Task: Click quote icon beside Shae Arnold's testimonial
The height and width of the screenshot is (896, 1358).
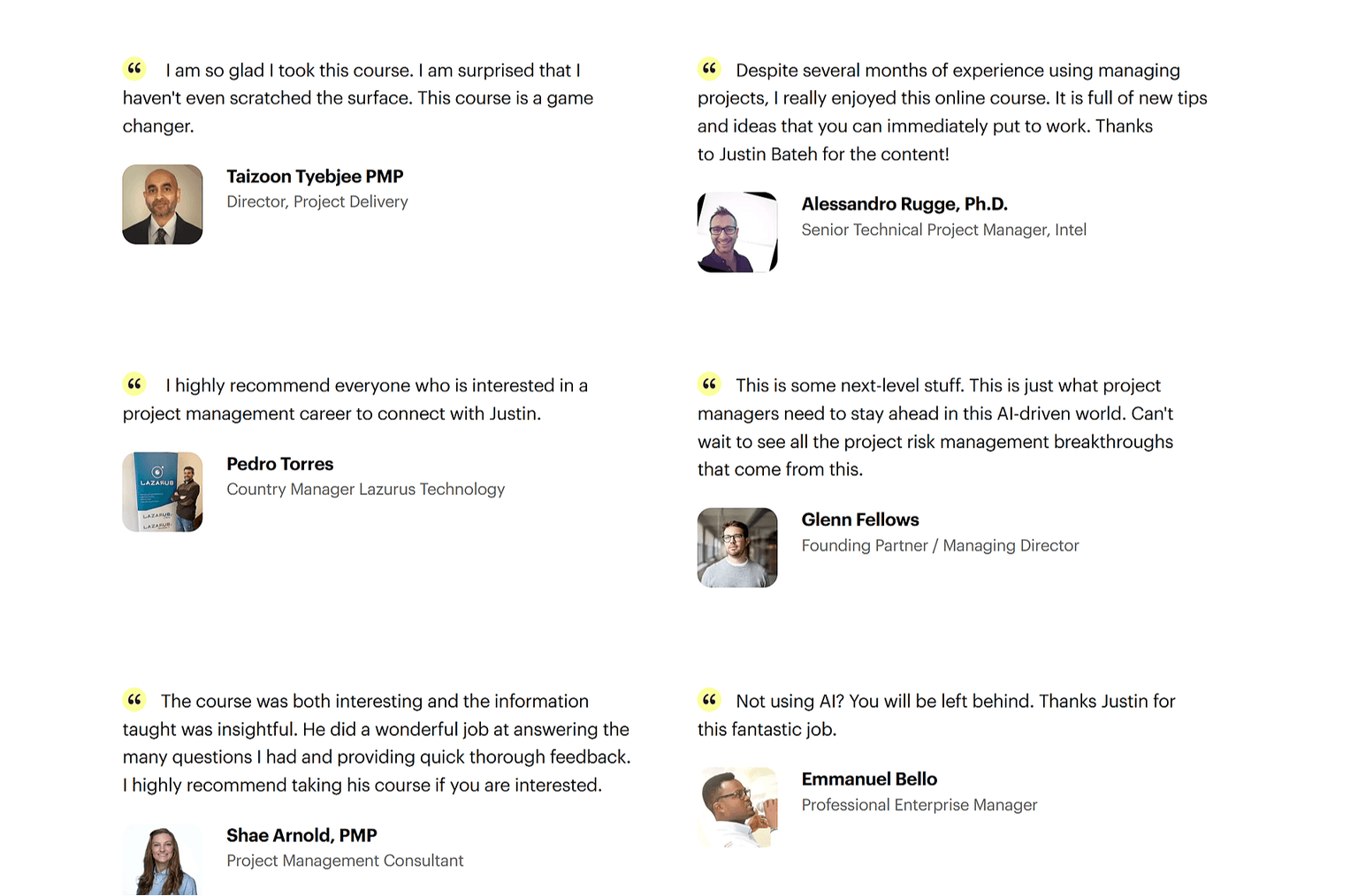Action: (x=134, y=700)
